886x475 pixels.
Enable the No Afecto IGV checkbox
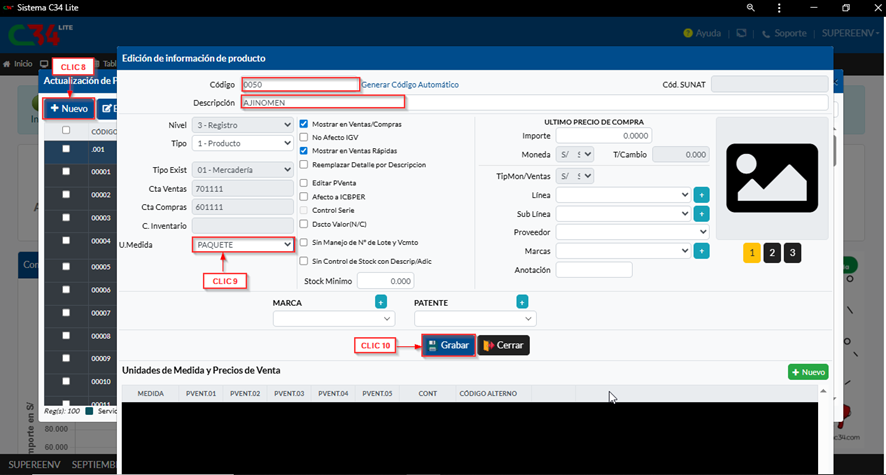click(x=305, y=137)
